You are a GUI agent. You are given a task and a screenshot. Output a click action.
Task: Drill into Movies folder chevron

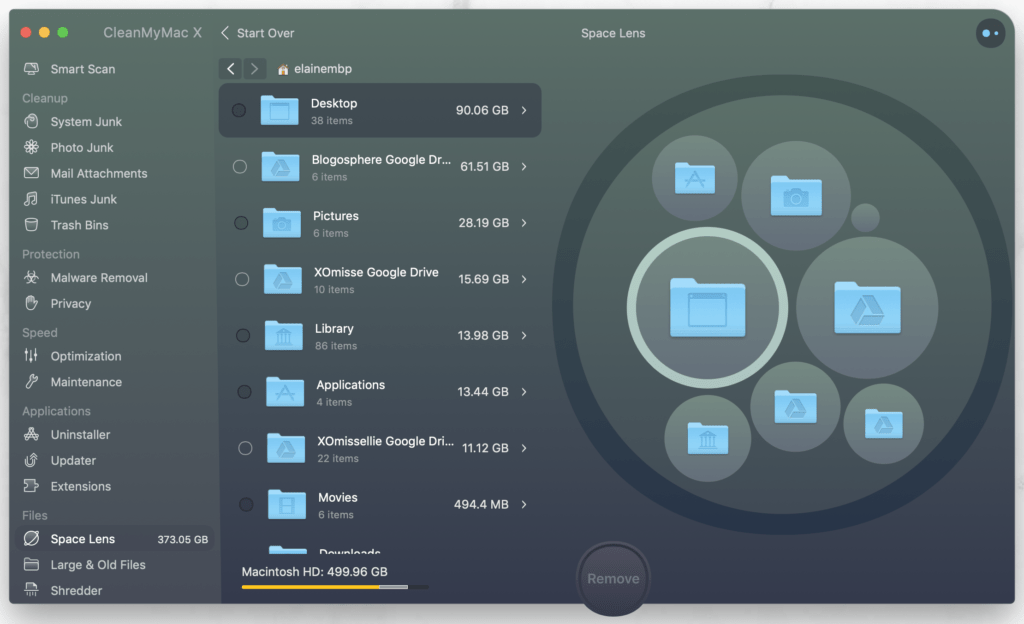coord(524,505)
